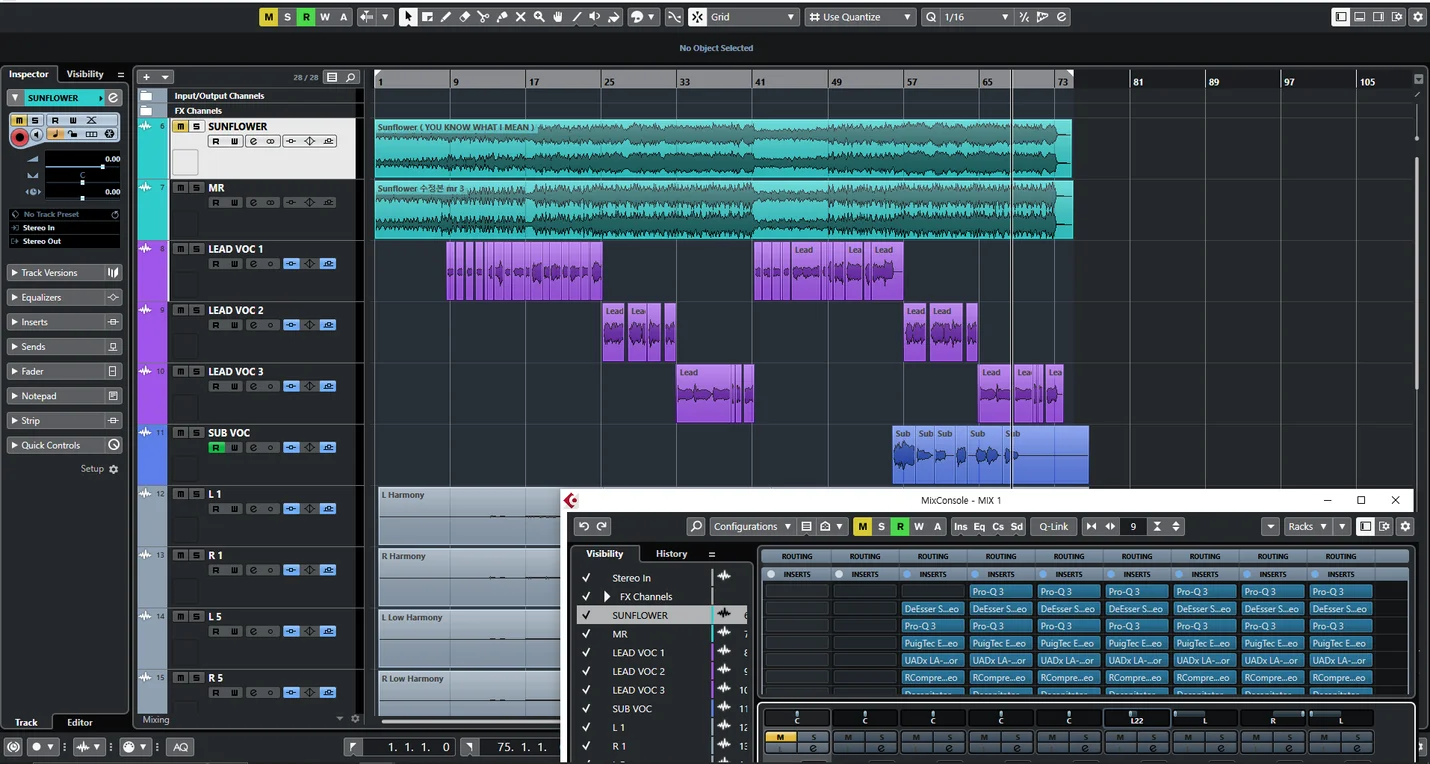Select the Split scissors tool
Screen dimensions: 1430x764
point(483,17)
